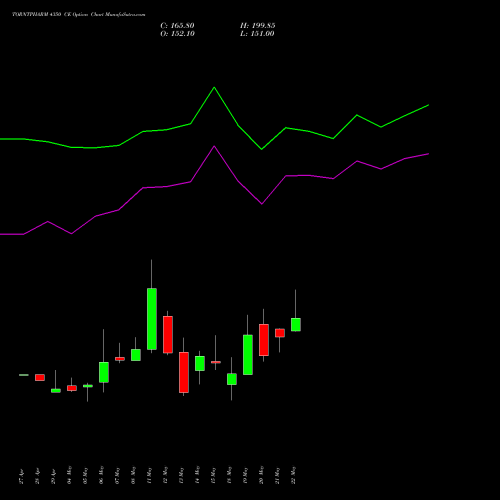Select the 08 May date label
The height and width of the screenshot is (500, 500).
(134, 475)
